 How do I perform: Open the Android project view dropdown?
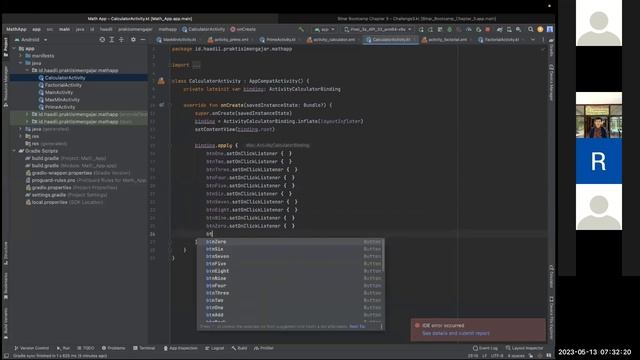[31, 40]
